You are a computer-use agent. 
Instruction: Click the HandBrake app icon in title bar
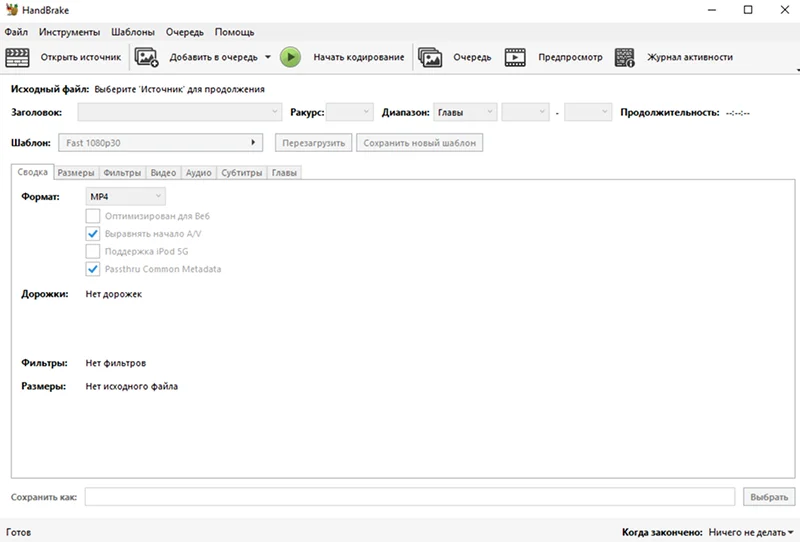pos(11,10)
